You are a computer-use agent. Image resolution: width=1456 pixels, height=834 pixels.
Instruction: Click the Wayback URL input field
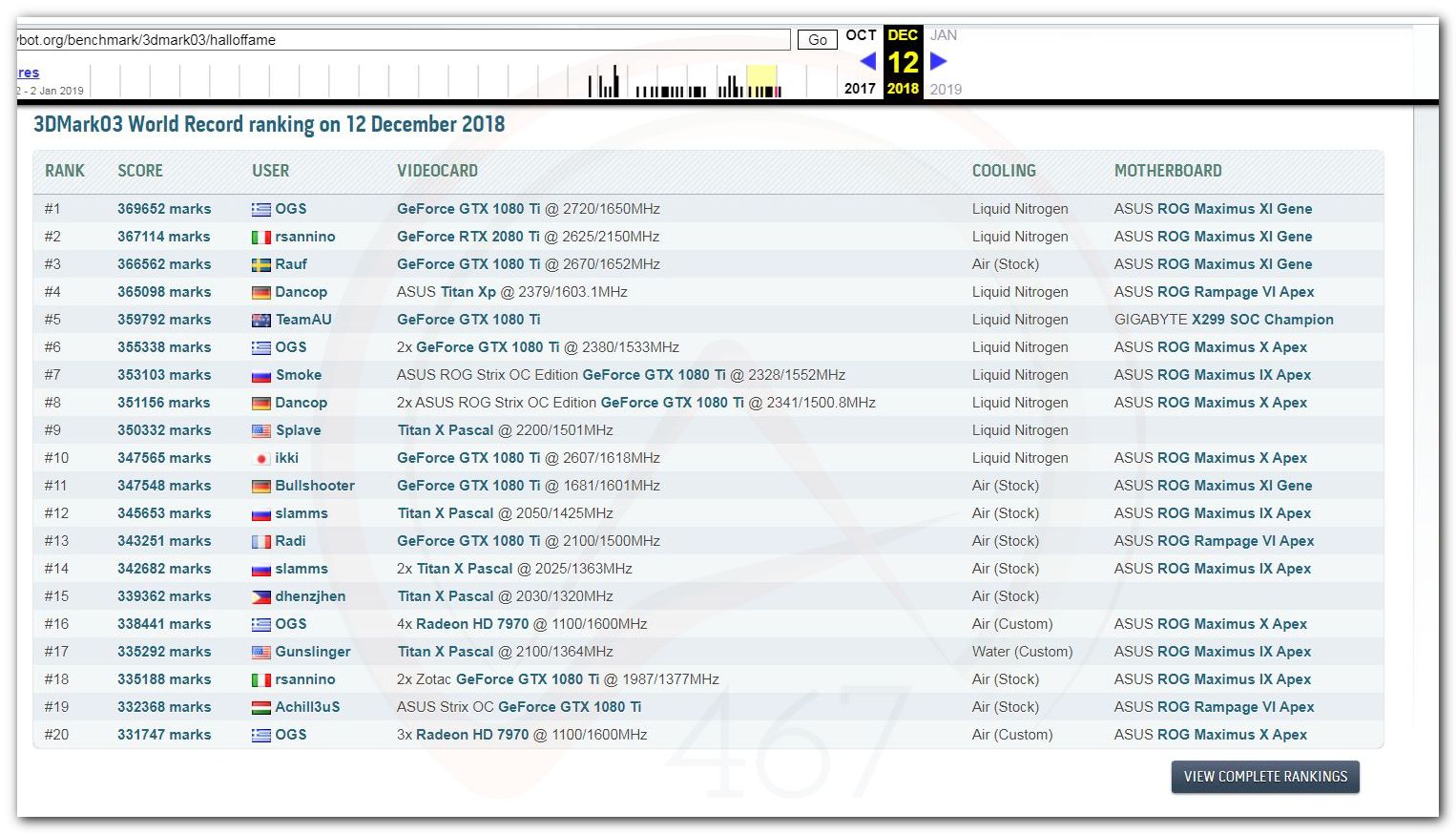coord(403,39)
